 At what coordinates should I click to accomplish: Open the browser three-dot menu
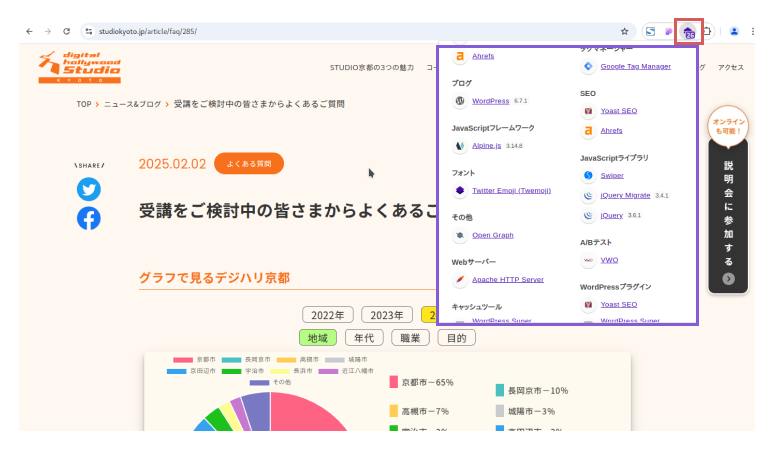click(x=753, y=32)
